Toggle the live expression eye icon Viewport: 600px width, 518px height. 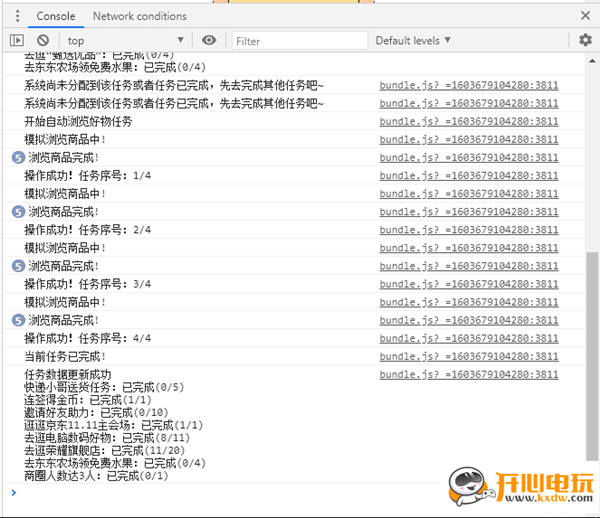tap(209, 40)
